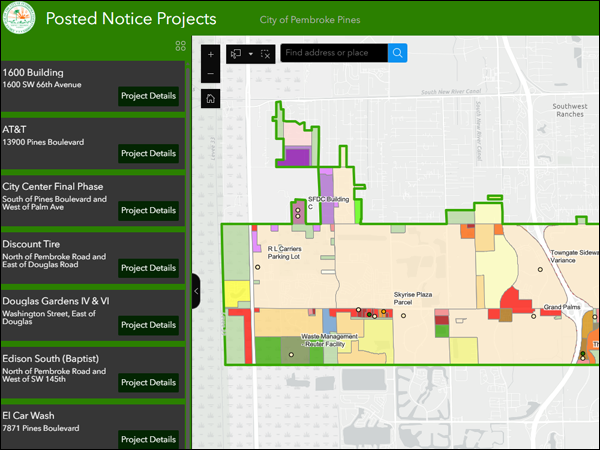Click the Find address or place field
Screen dimensions: 600x450
click(333, 53)
